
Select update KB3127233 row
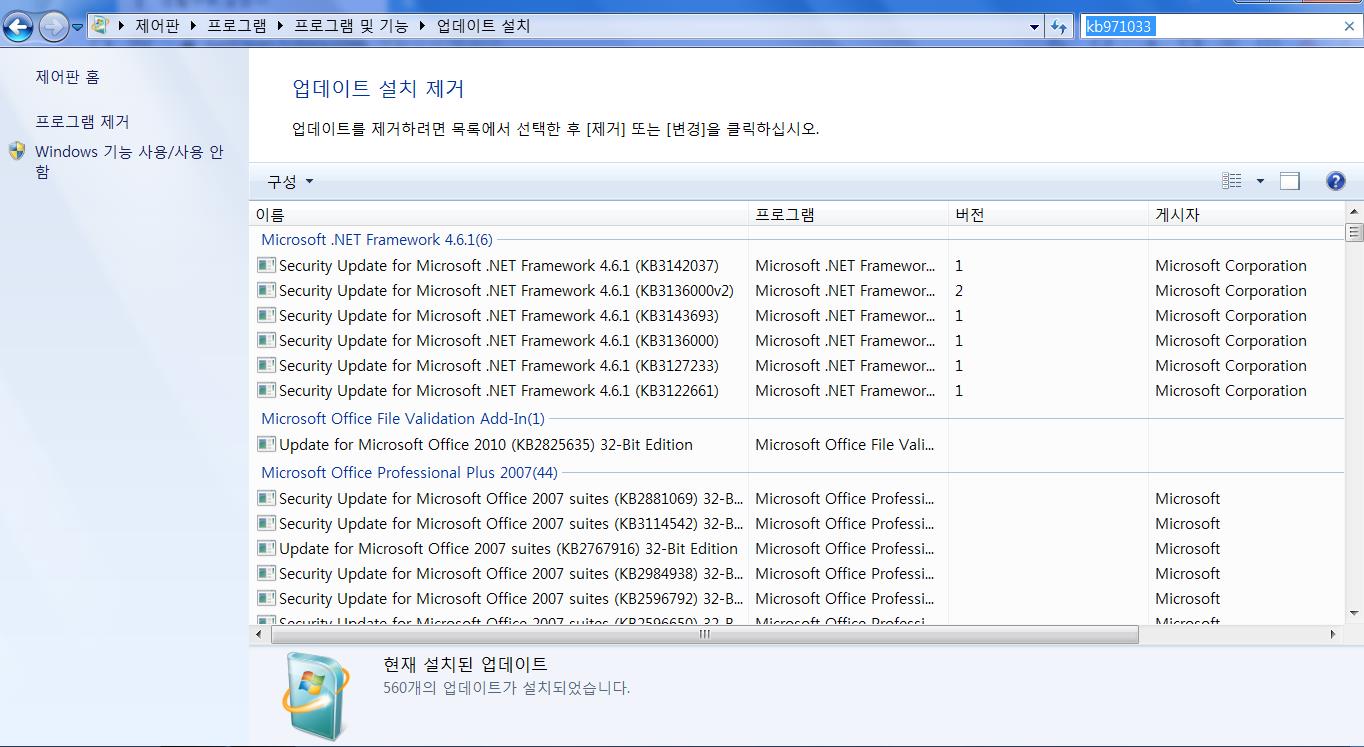pyautogui.click(x=798, y=366)
